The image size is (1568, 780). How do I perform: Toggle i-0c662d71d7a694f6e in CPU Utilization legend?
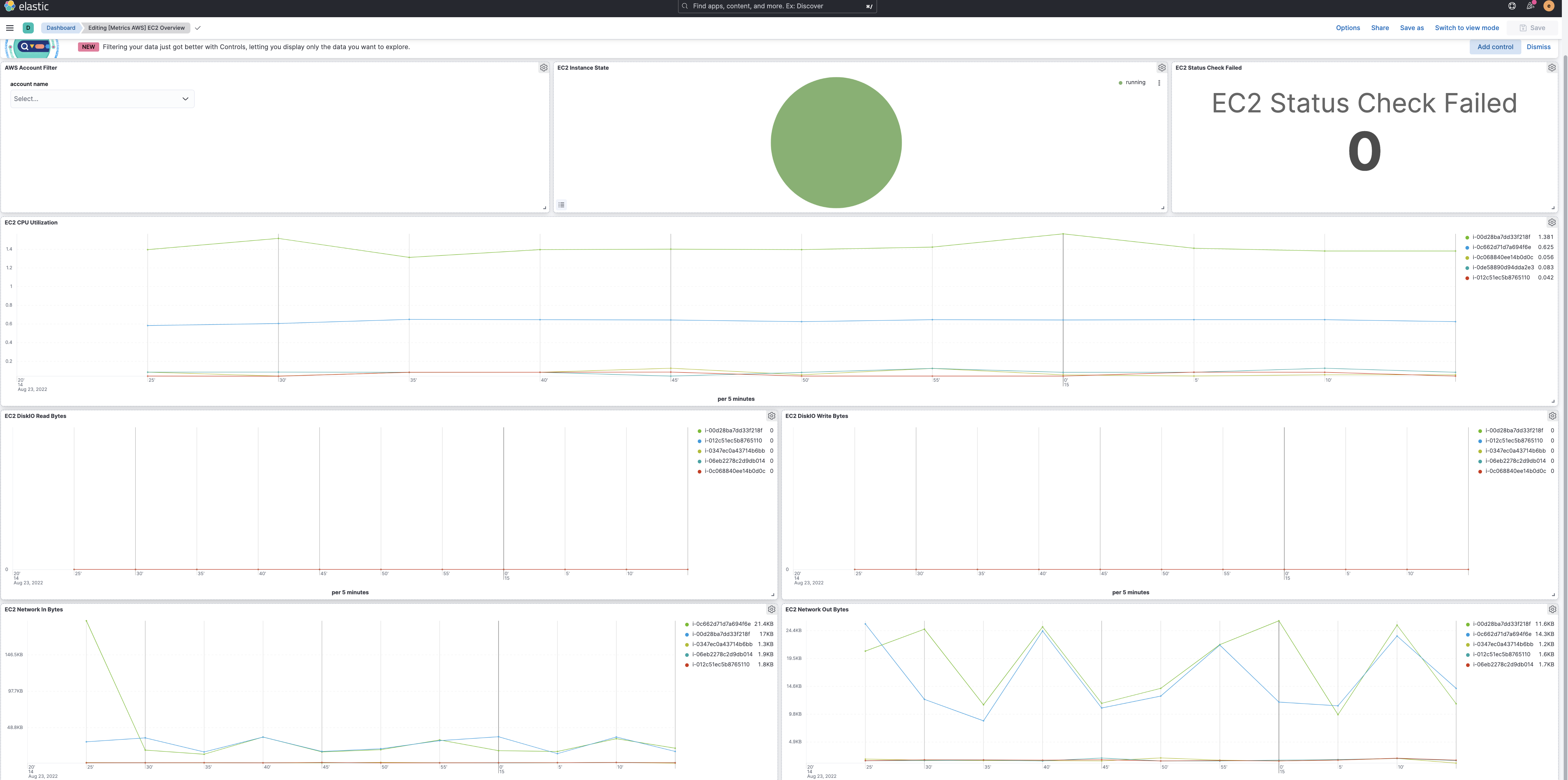pyautogui.click(x=1502, y=247)
